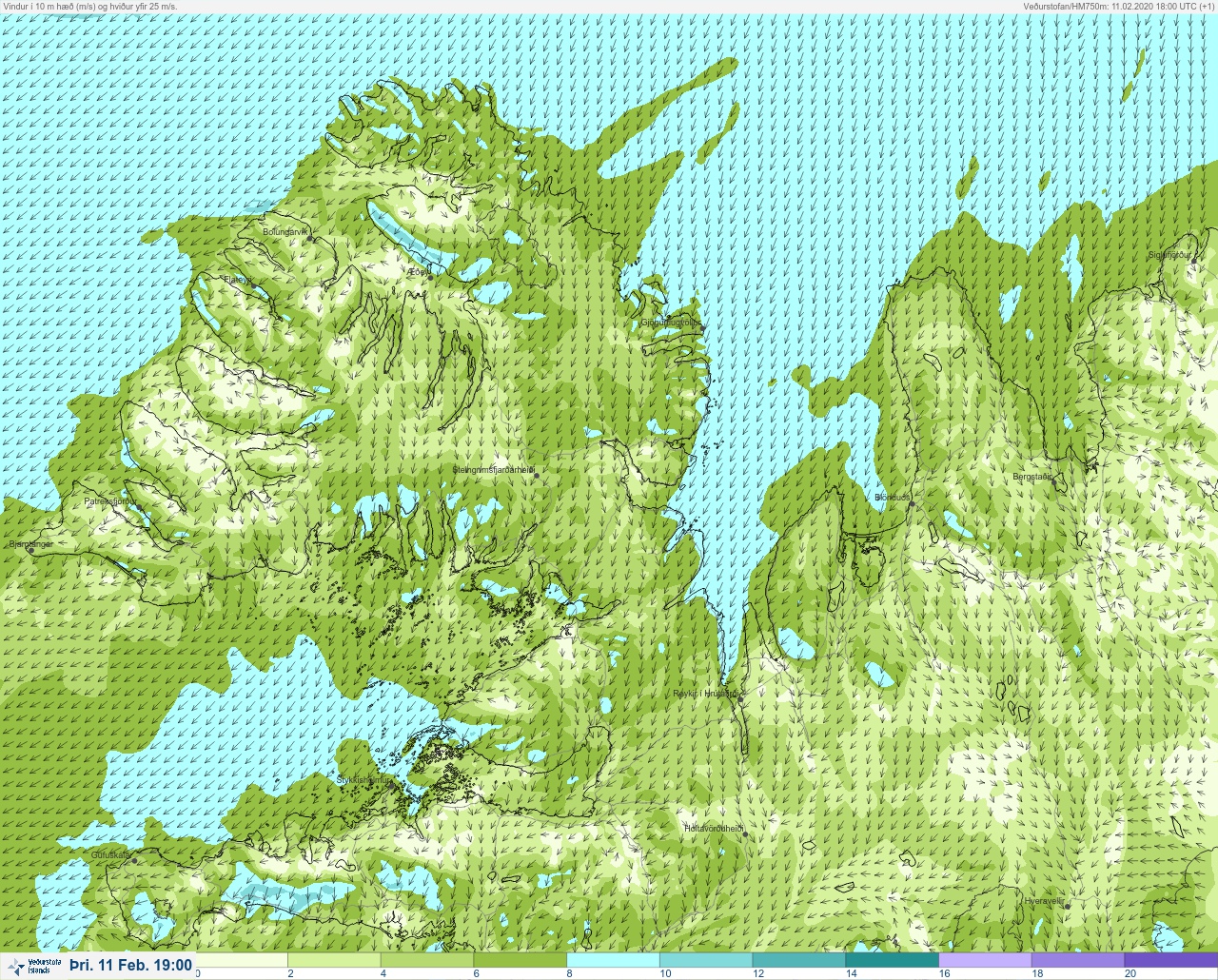The image size is (1218, 980).
Task: Click the Bolungarvík station label
Action: 287,231
